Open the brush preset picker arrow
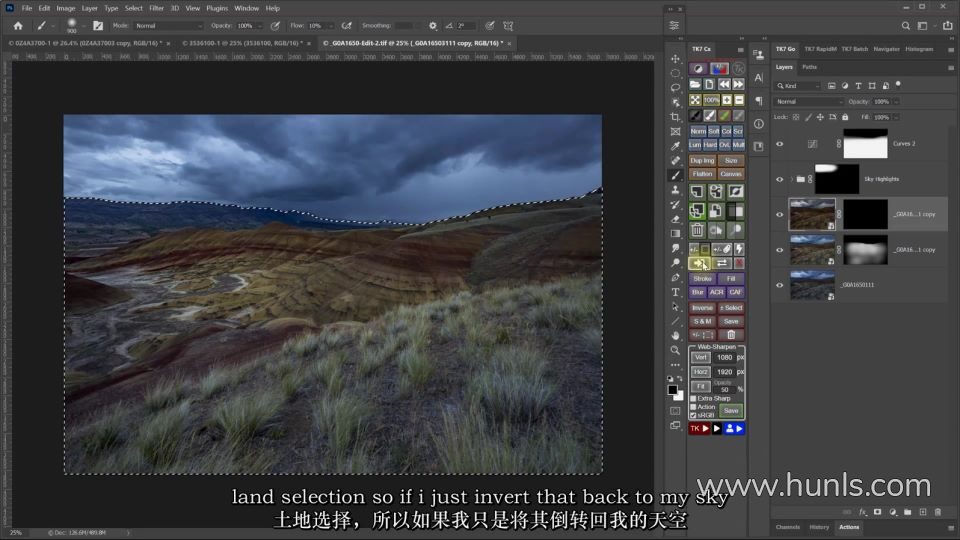 83,26
